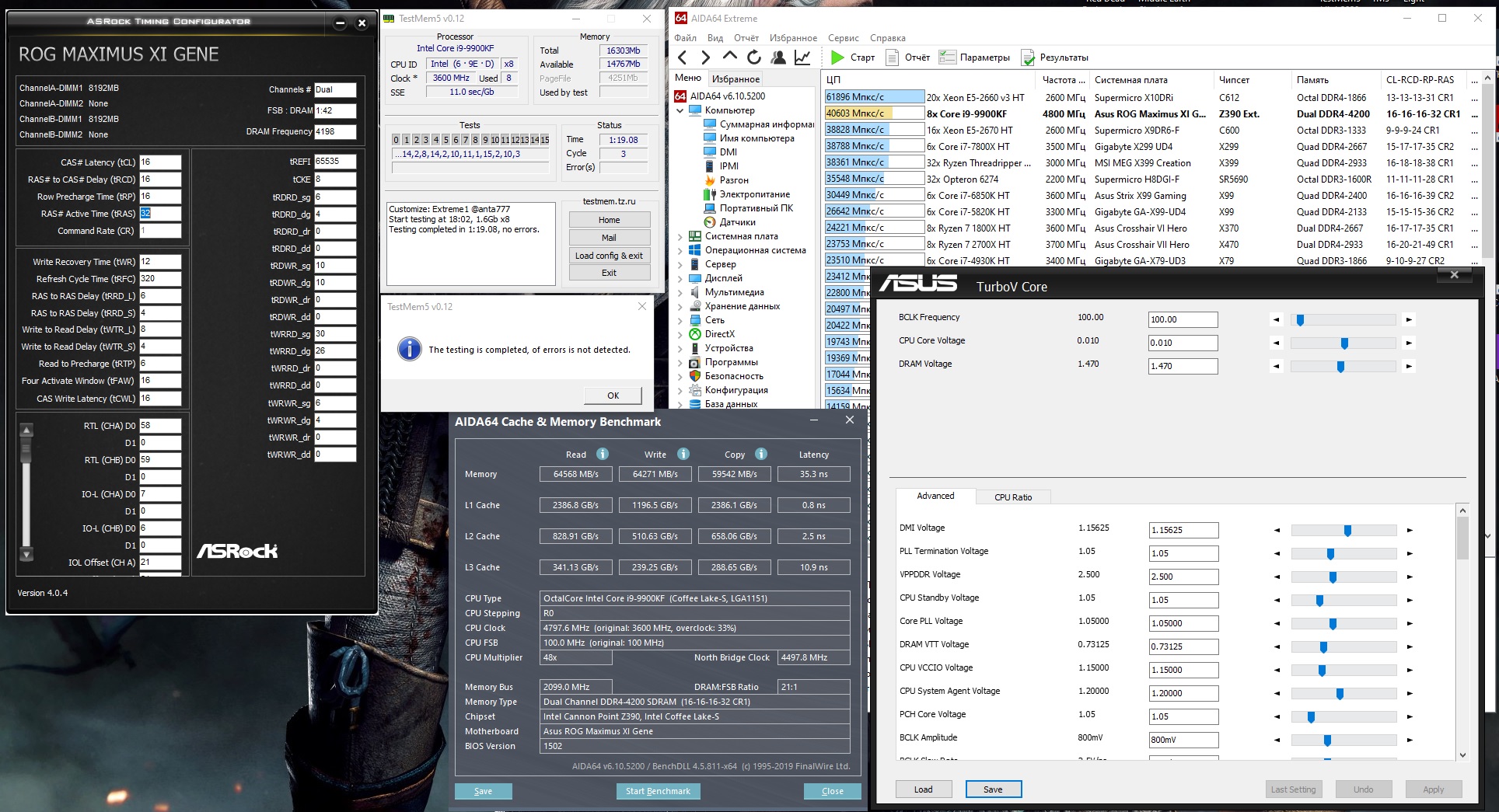This screenshot has height=812, width=1499.
Task: Select the Advanced tab in TurboV Core
Action: pos(935,496)
